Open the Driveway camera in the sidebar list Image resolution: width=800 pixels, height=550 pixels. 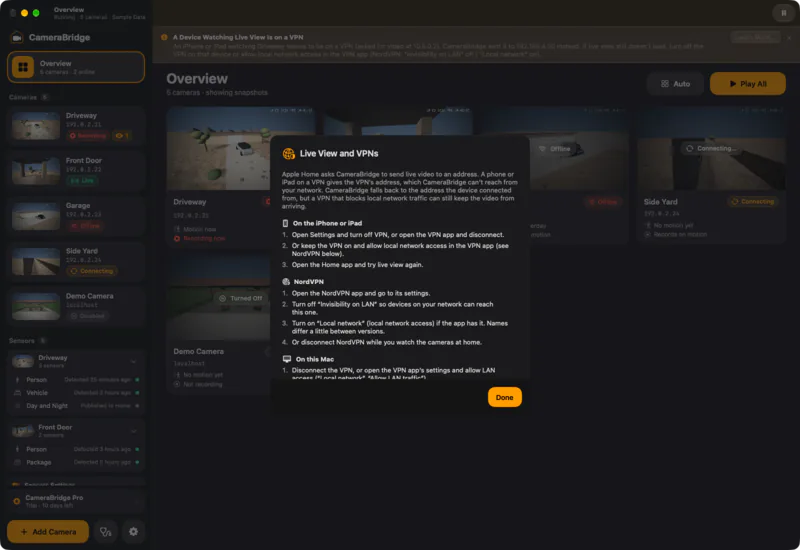[76, 126]
